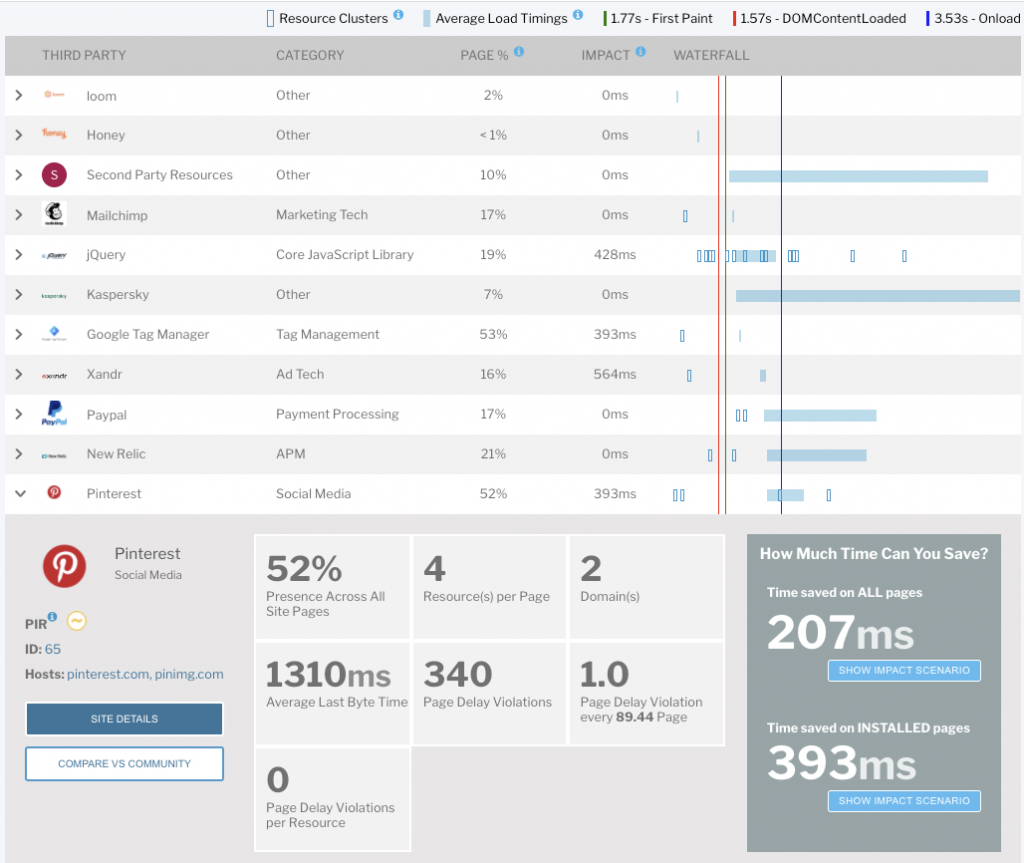Click the red DOMContentLoaded legend marker
This screenshot has width=1024, height=863.
pyautogui.click(x=735, y=18)
